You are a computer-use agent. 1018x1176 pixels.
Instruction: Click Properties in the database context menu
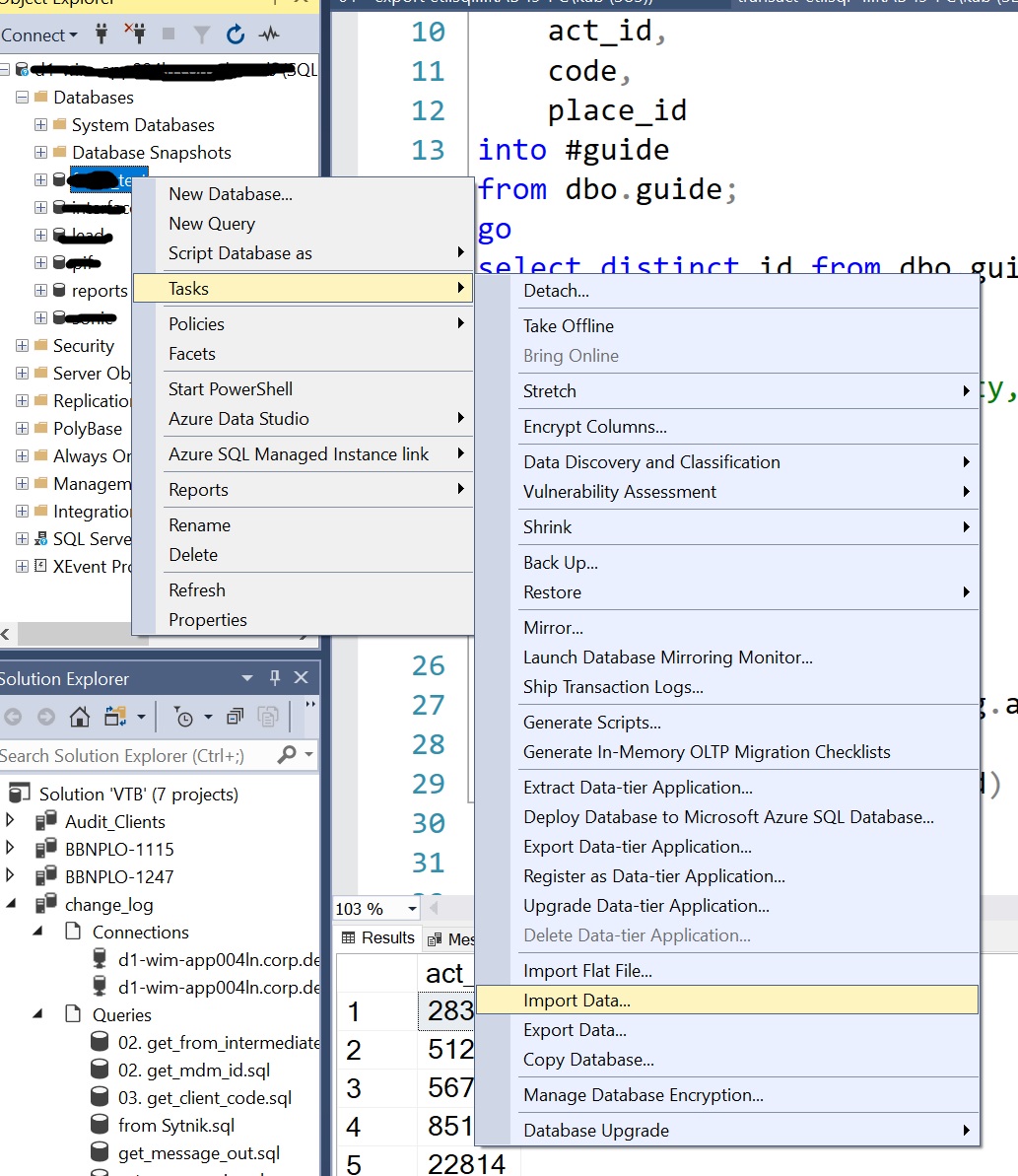tap(207, 620)
